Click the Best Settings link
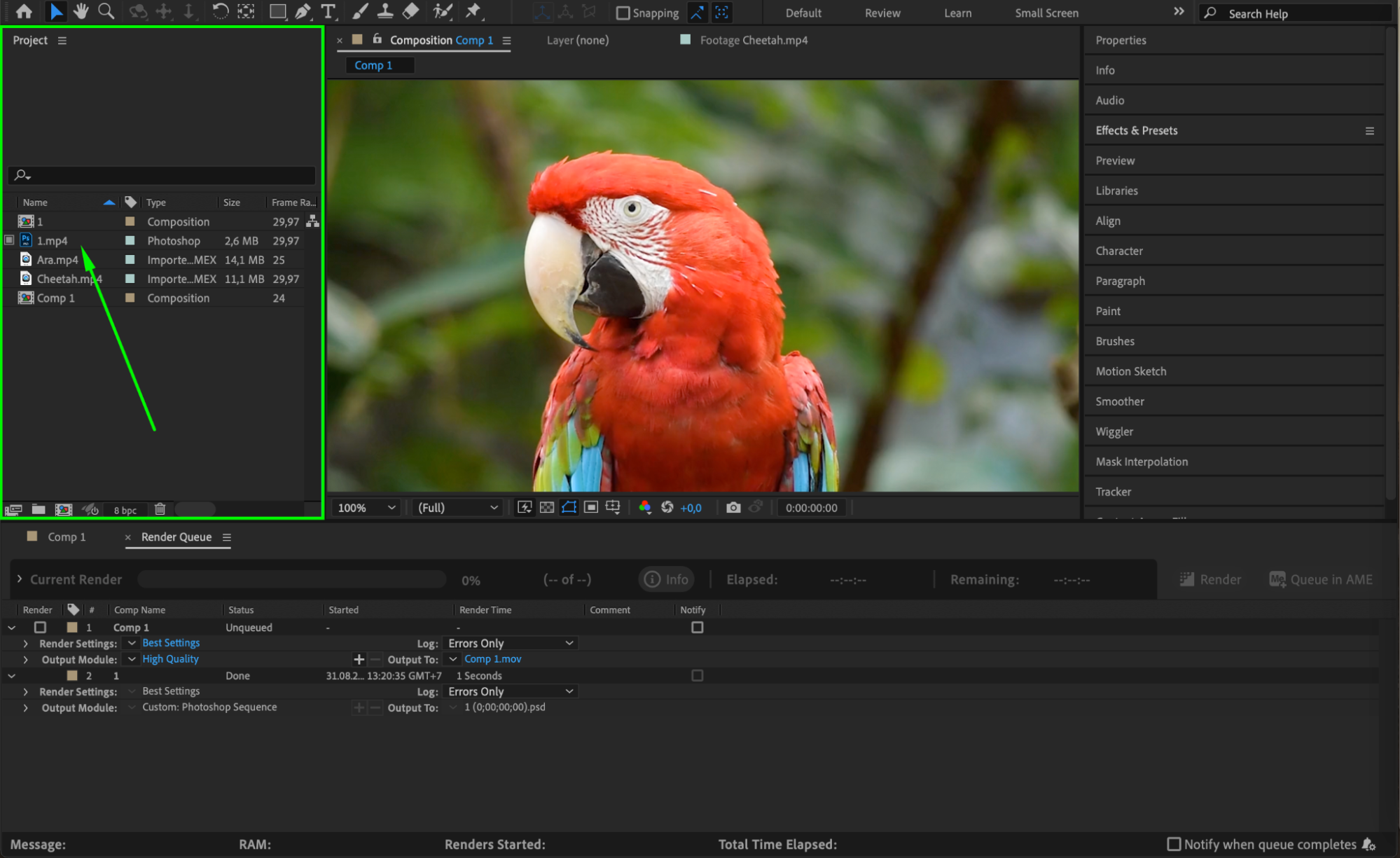Image resolution: width=1400 pixels, height=858 pixels. point(171,643)
